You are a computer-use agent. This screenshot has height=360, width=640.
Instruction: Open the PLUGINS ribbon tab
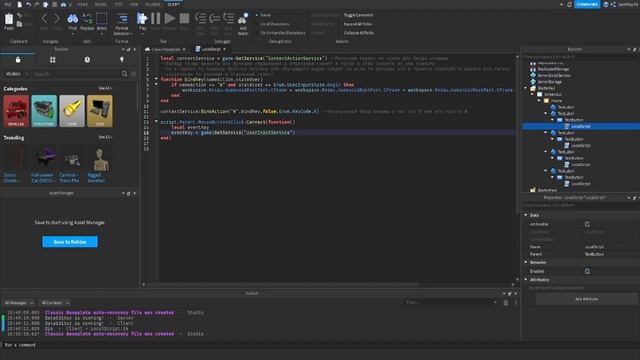pyautogui.click(x=153, y=4)
